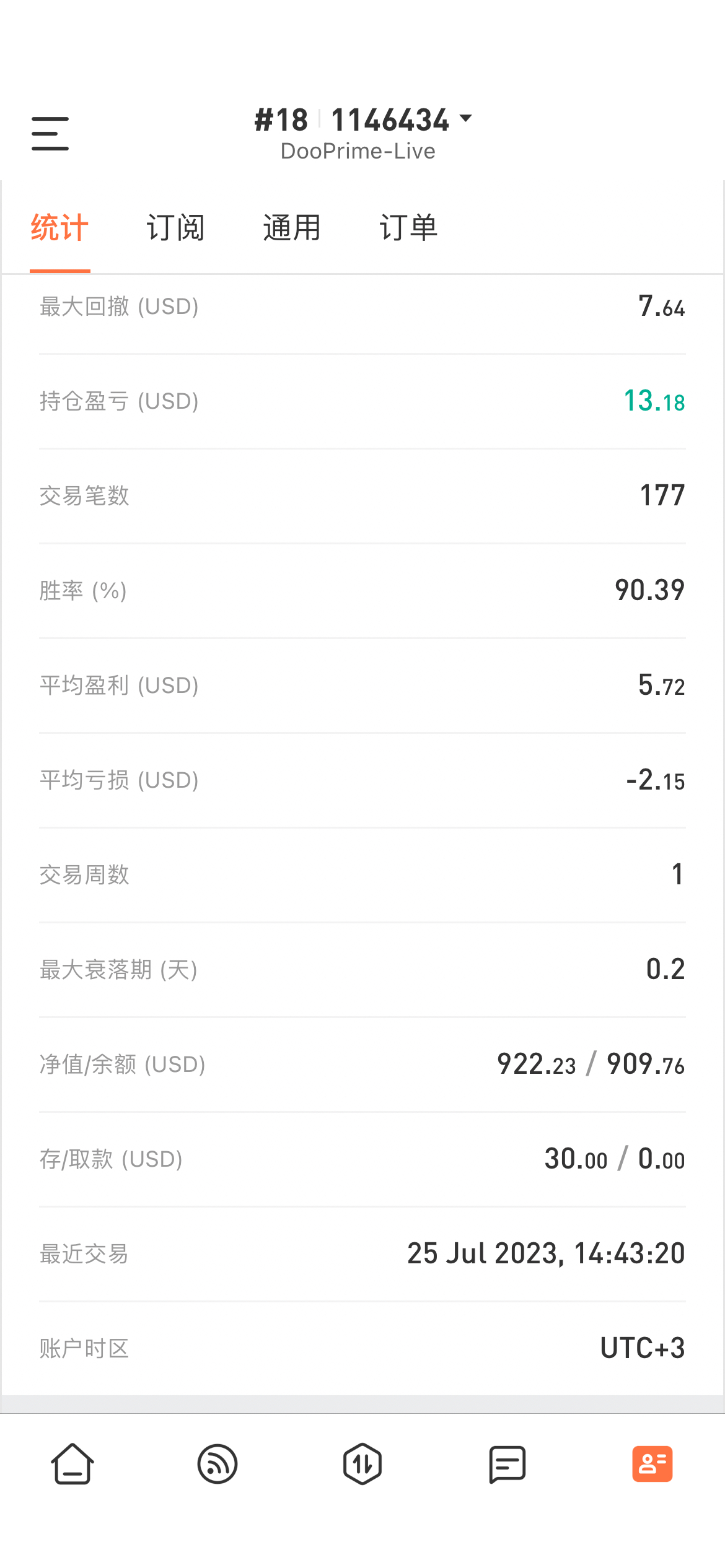Open the hamburger side menu
This screenshot has height=1568, width=725.
pyautogui.click(x=50, y=133)
